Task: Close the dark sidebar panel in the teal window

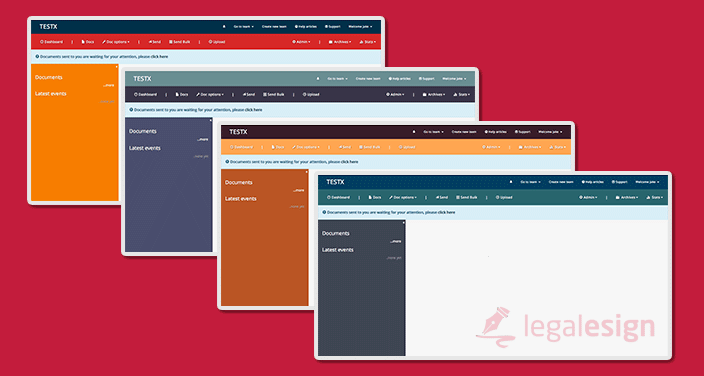Action: click(x=403, y=222)
